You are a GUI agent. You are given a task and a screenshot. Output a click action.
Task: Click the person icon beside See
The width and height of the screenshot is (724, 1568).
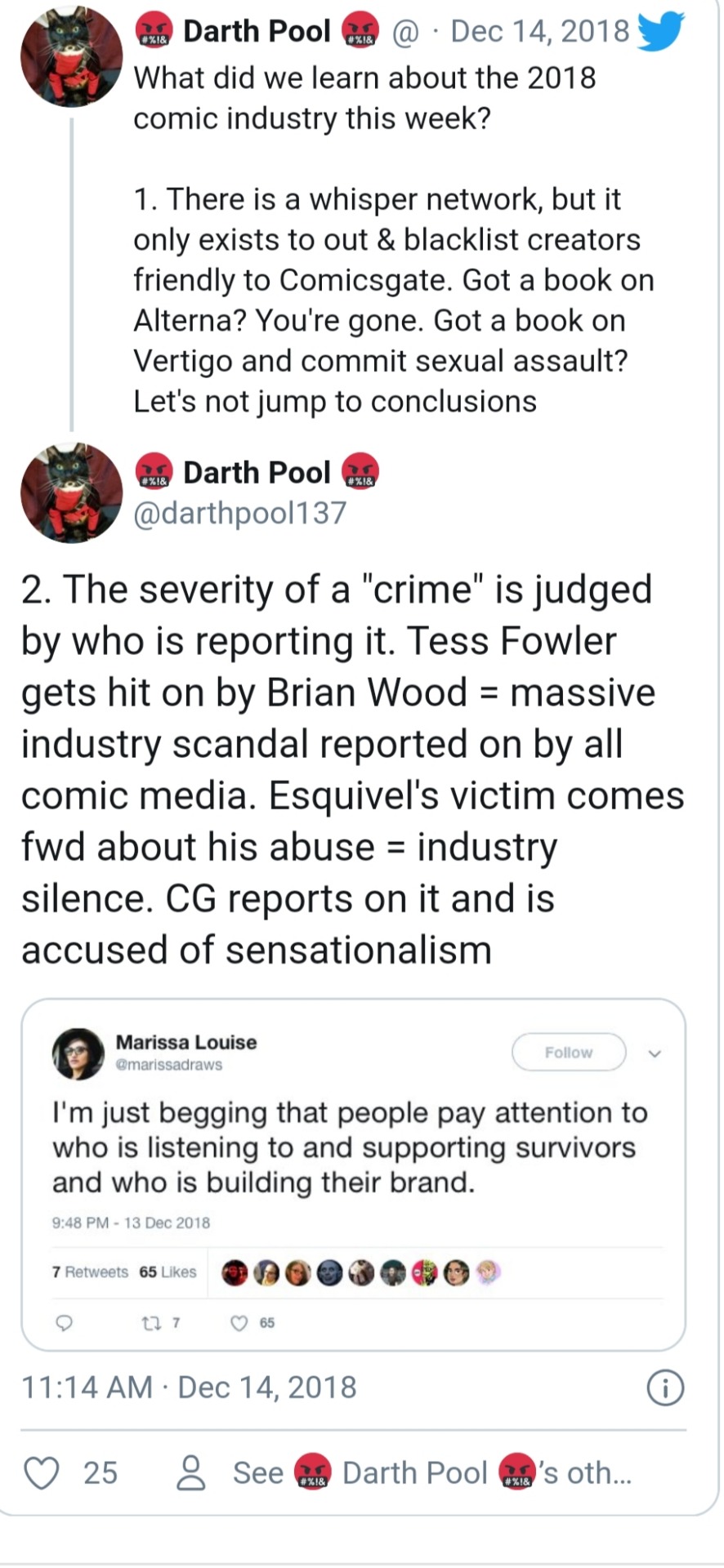pyautogui.click(x=192, y=1472)
